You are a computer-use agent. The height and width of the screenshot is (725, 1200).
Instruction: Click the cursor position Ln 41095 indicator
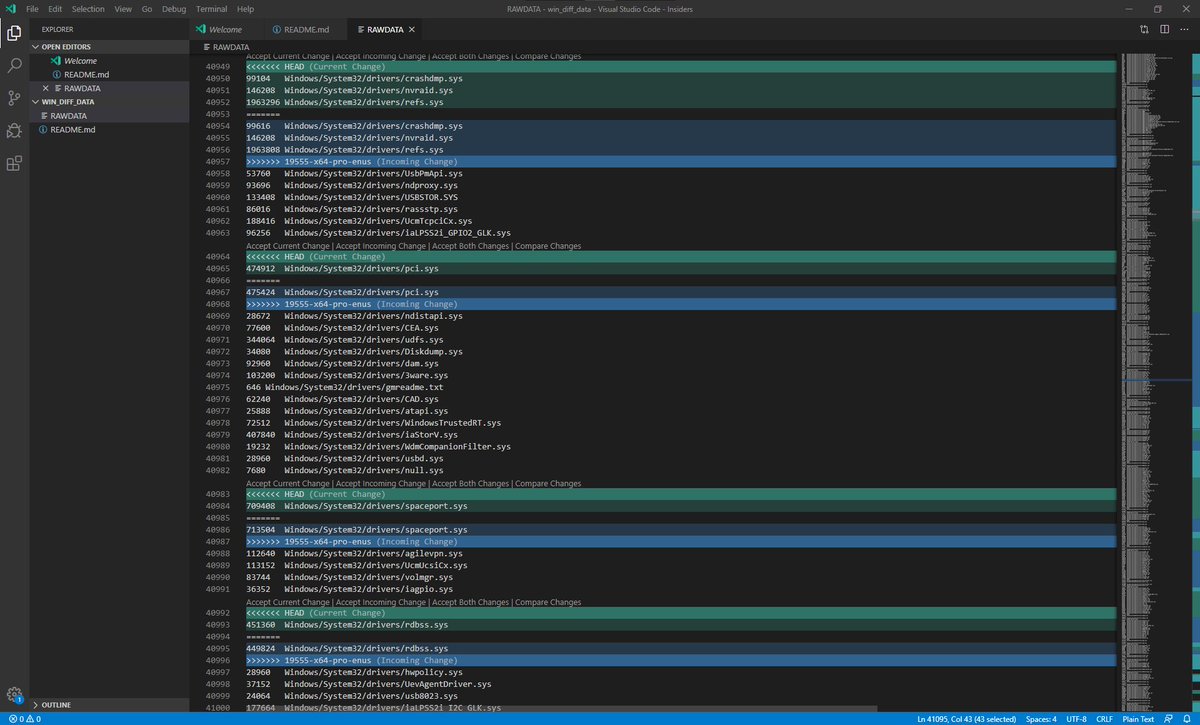[968, 719]
